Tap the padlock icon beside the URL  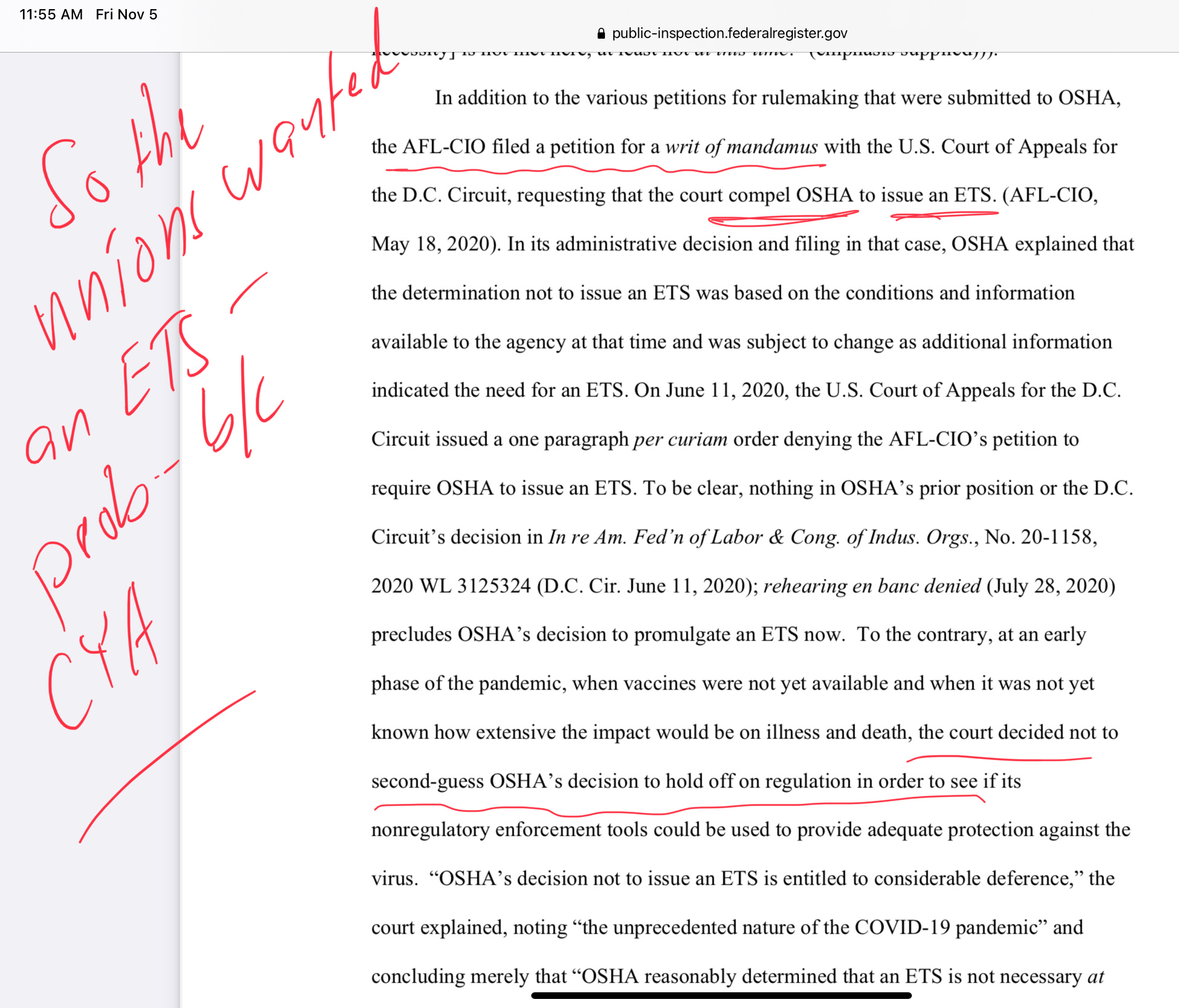click(x=601, y=34)
